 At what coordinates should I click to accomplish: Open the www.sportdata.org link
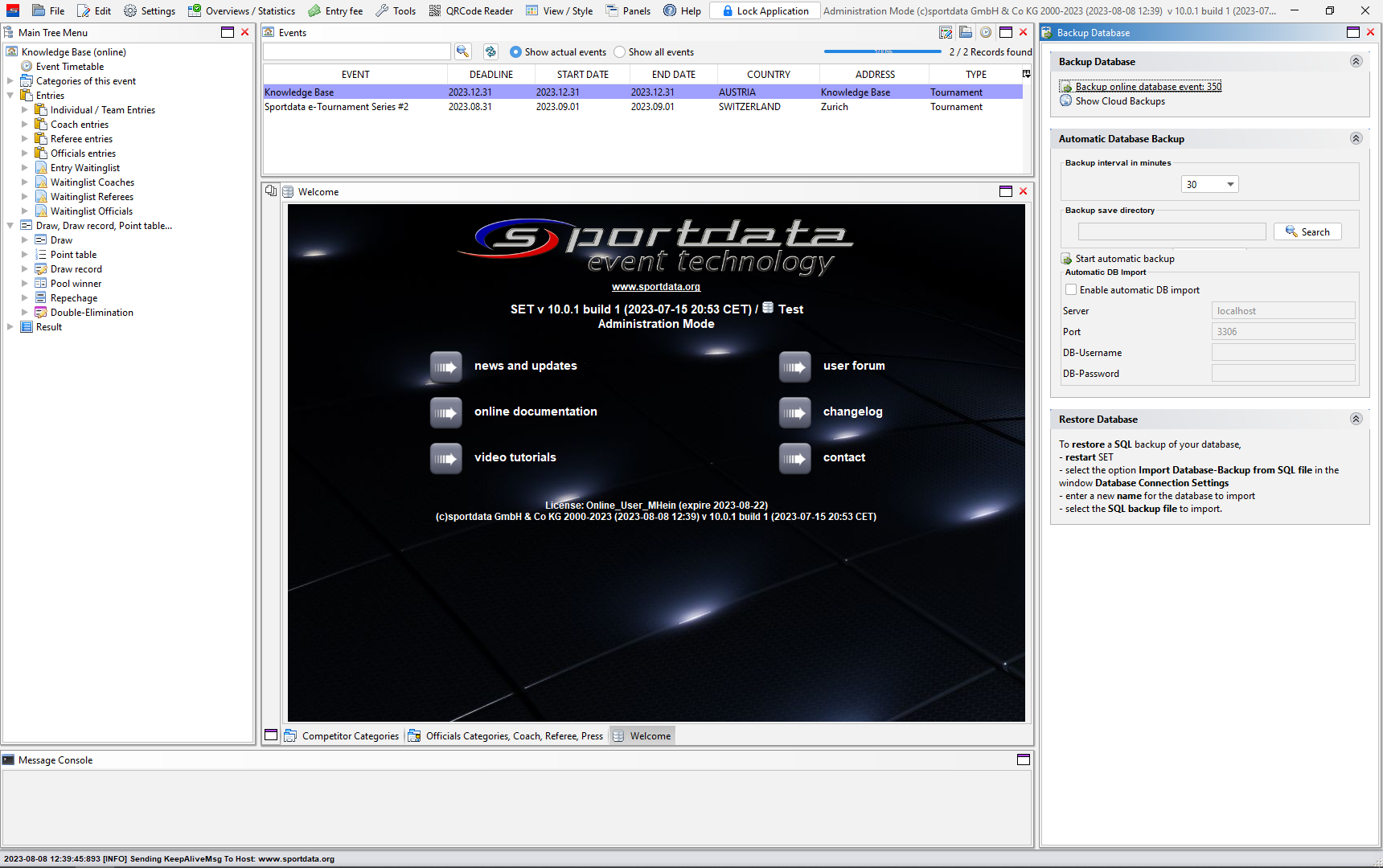point(655,287)
